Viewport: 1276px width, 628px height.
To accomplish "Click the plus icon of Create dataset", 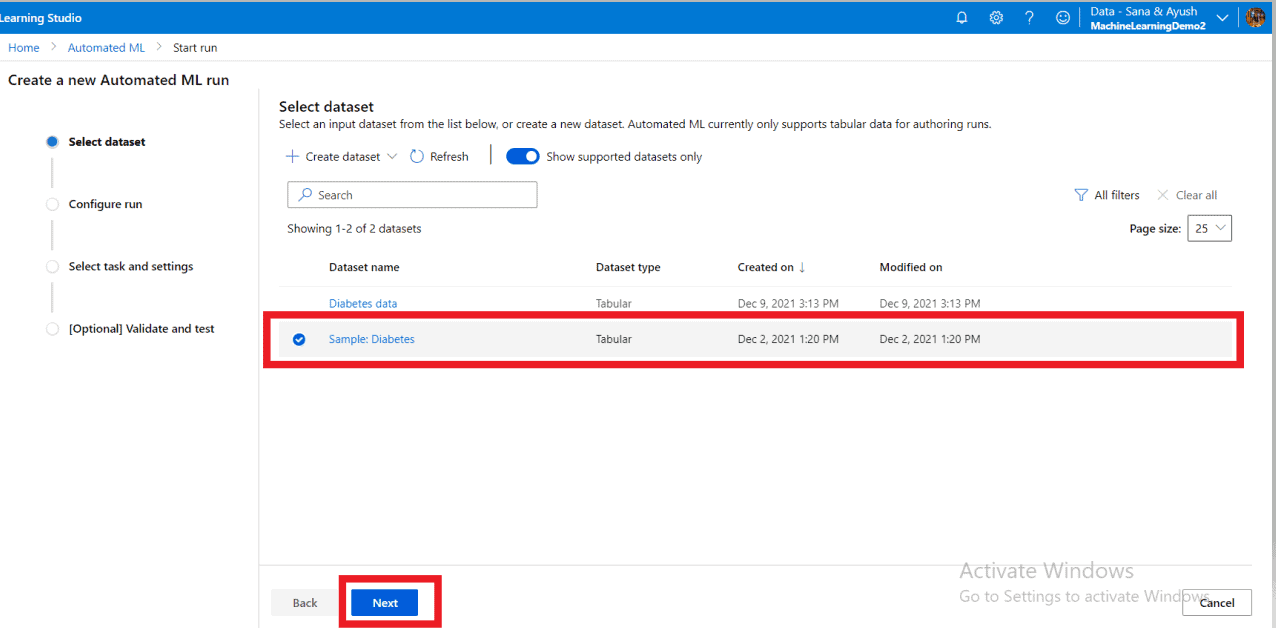I will (293, 156).
